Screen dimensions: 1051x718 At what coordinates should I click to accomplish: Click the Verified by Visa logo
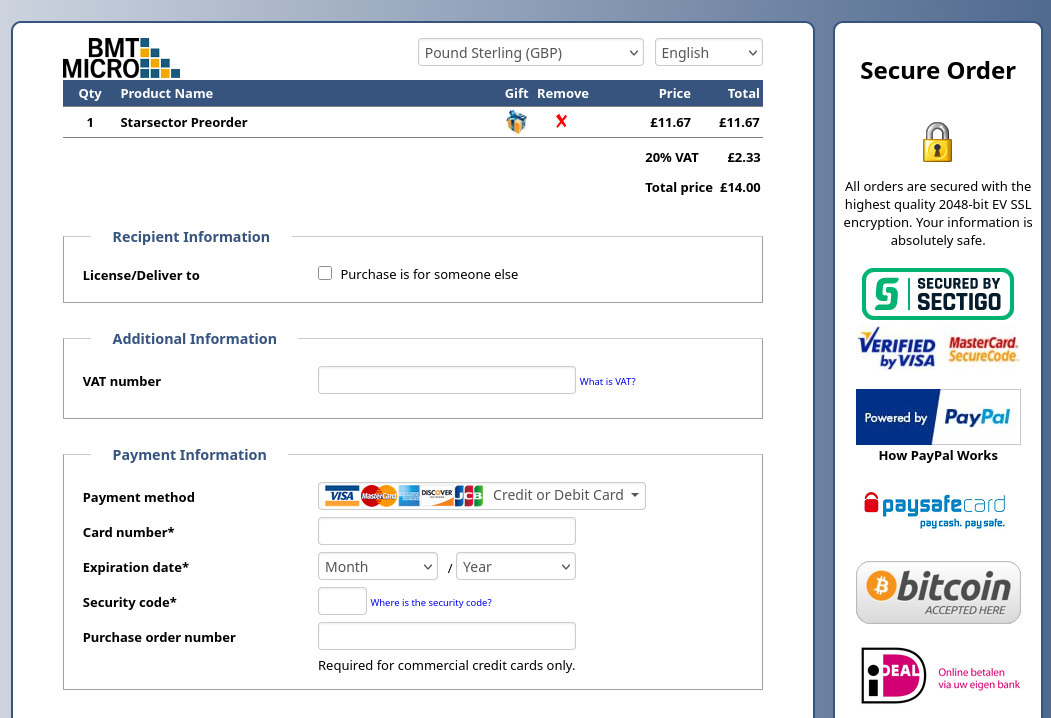pos(897,348)
